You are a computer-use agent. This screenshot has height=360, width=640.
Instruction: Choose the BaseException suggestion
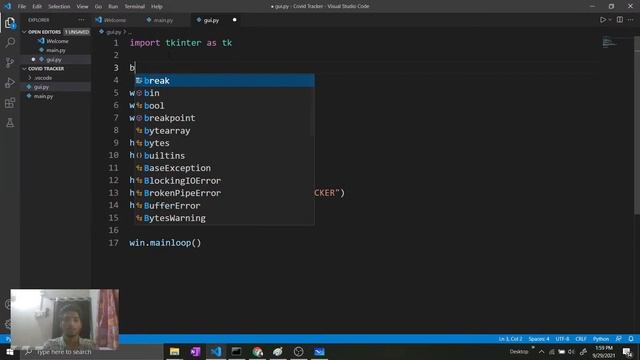(224, 168)
